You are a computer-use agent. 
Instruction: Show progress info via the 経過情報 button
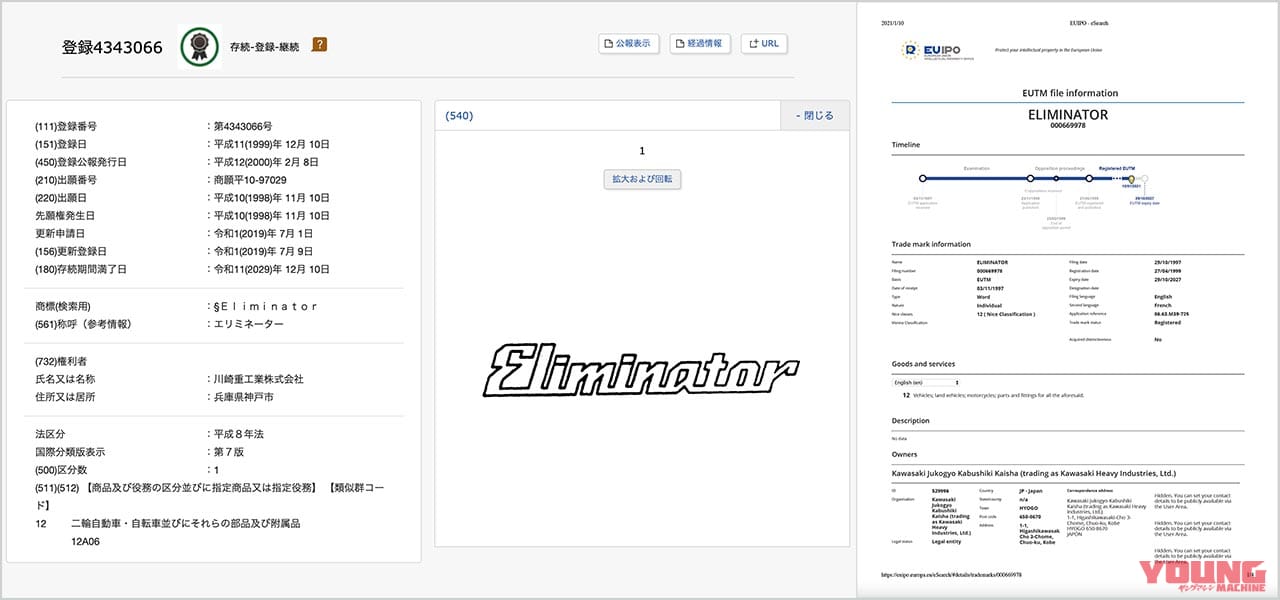[700, 43]
